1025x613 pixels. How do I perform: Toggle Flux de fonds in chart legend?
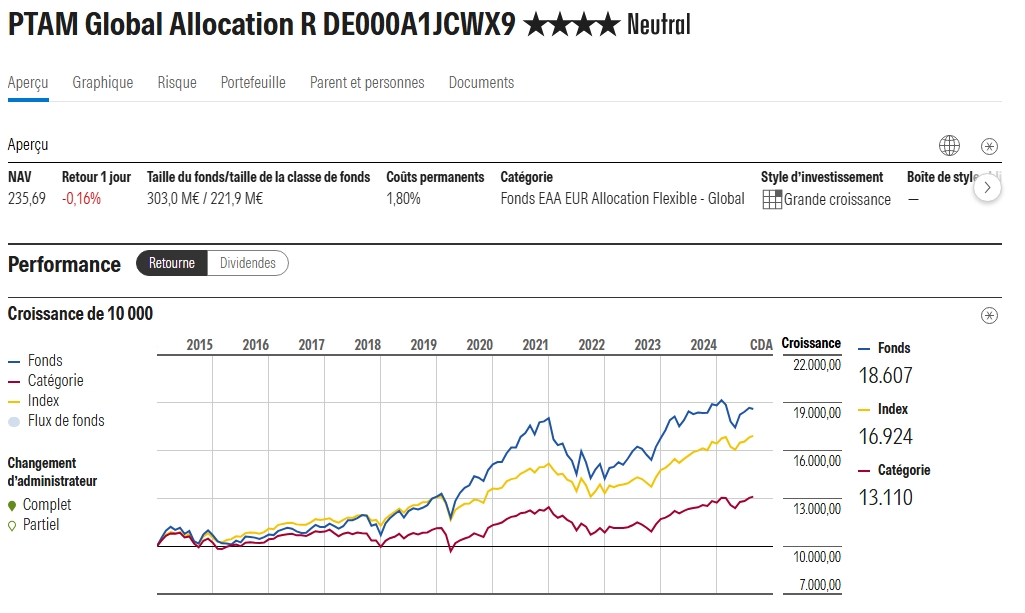tap(56, 421)
